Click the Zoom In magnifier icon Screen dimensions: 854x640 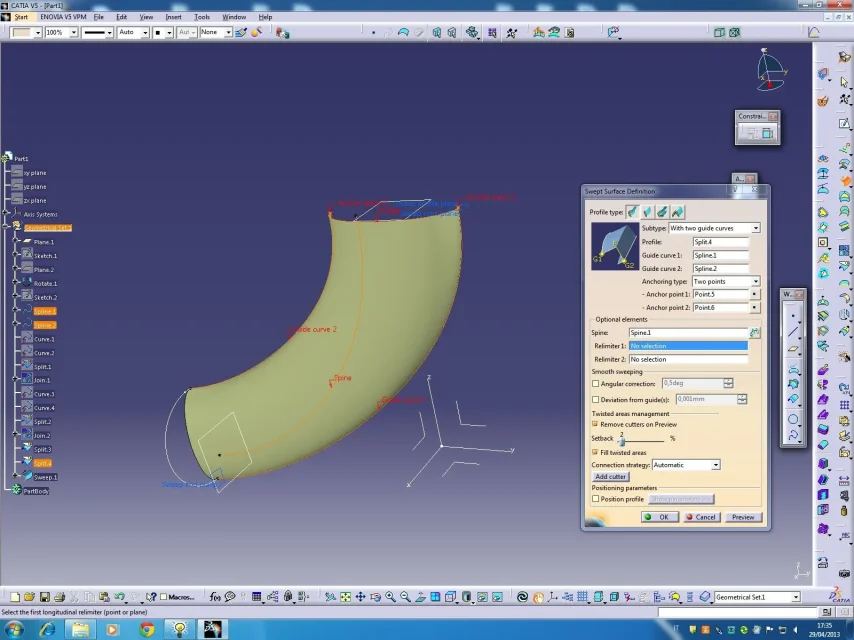[390, 597]
